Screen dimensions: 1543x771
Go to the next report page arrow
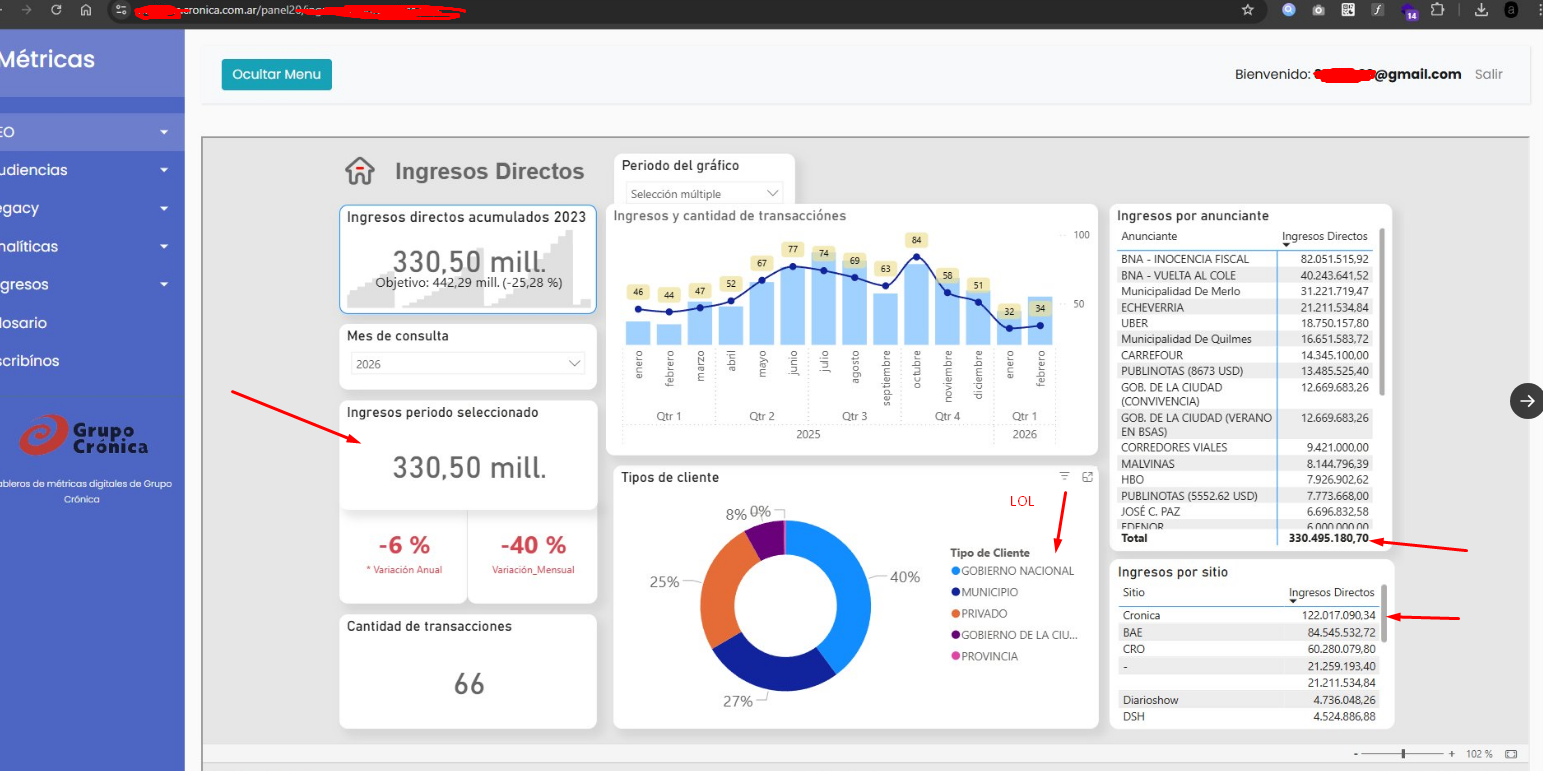[1527, 401]
